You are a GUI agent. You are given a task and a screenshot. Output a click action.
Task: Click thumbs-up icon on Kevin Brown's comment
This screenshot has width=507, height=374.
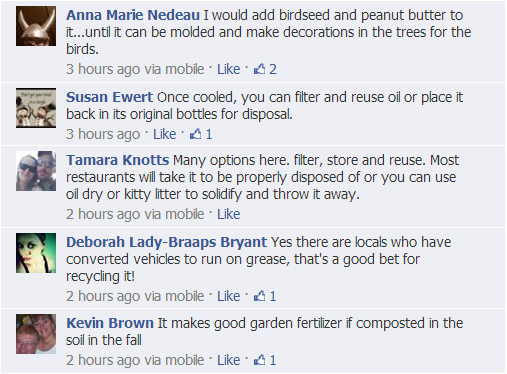[259, 360]
